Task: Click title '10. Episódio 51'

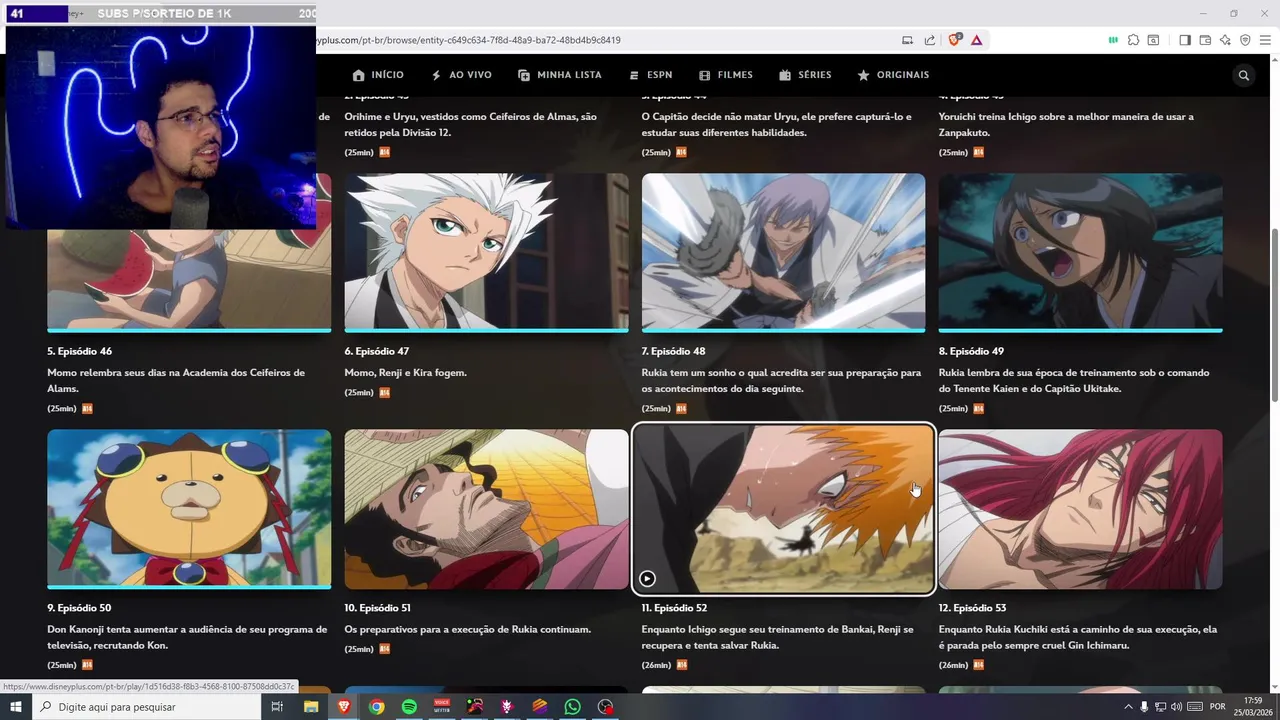Action: tap(378, 608)
